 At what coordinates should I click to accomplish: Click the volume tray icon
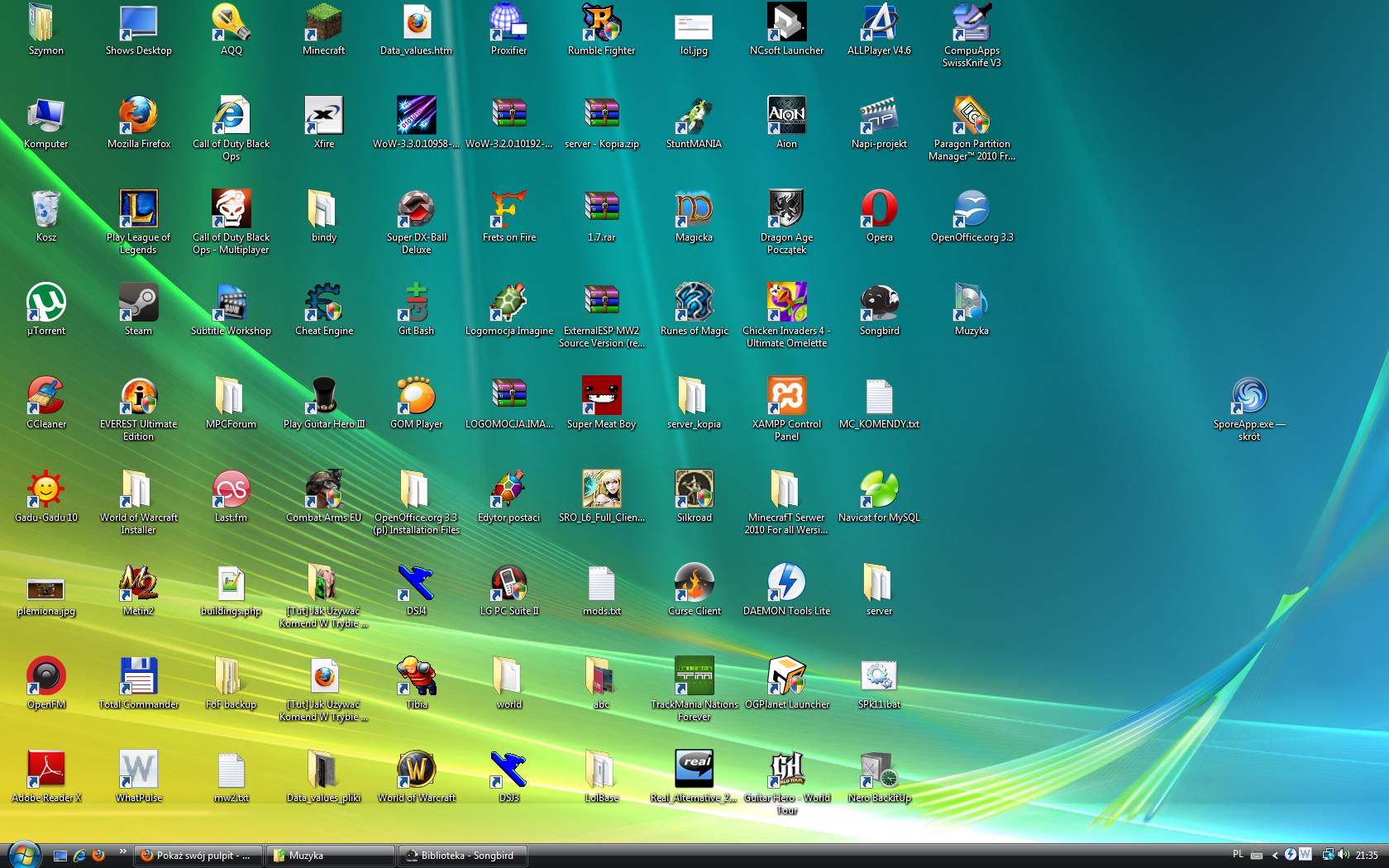click(1344, 855)
